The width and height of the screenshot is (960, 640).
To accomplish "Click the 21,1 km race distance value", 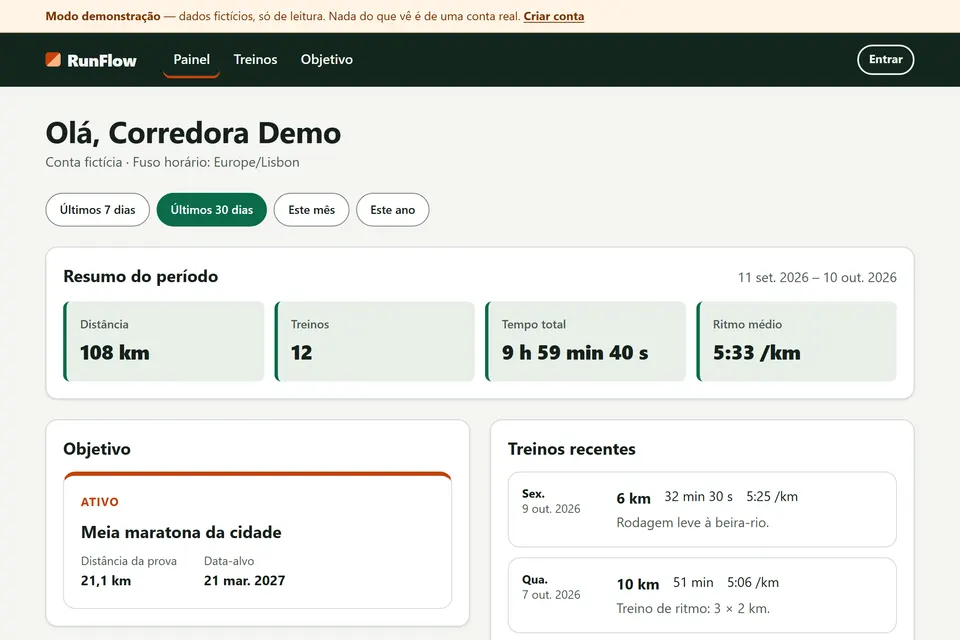I will [x=106, y=581].
